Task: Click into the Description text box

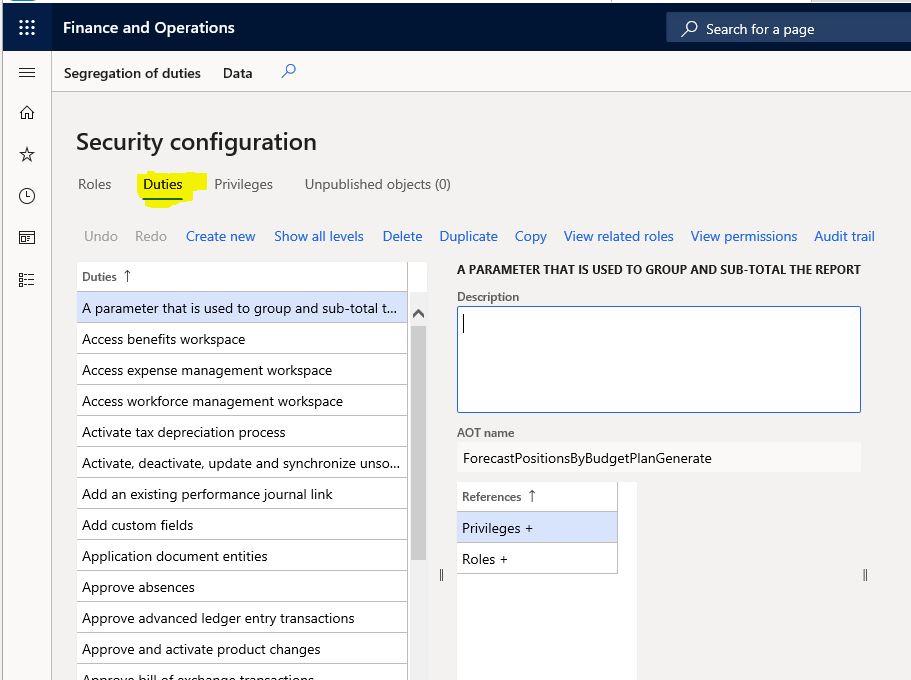Action: pyautogui.click(x=659, y=360)
